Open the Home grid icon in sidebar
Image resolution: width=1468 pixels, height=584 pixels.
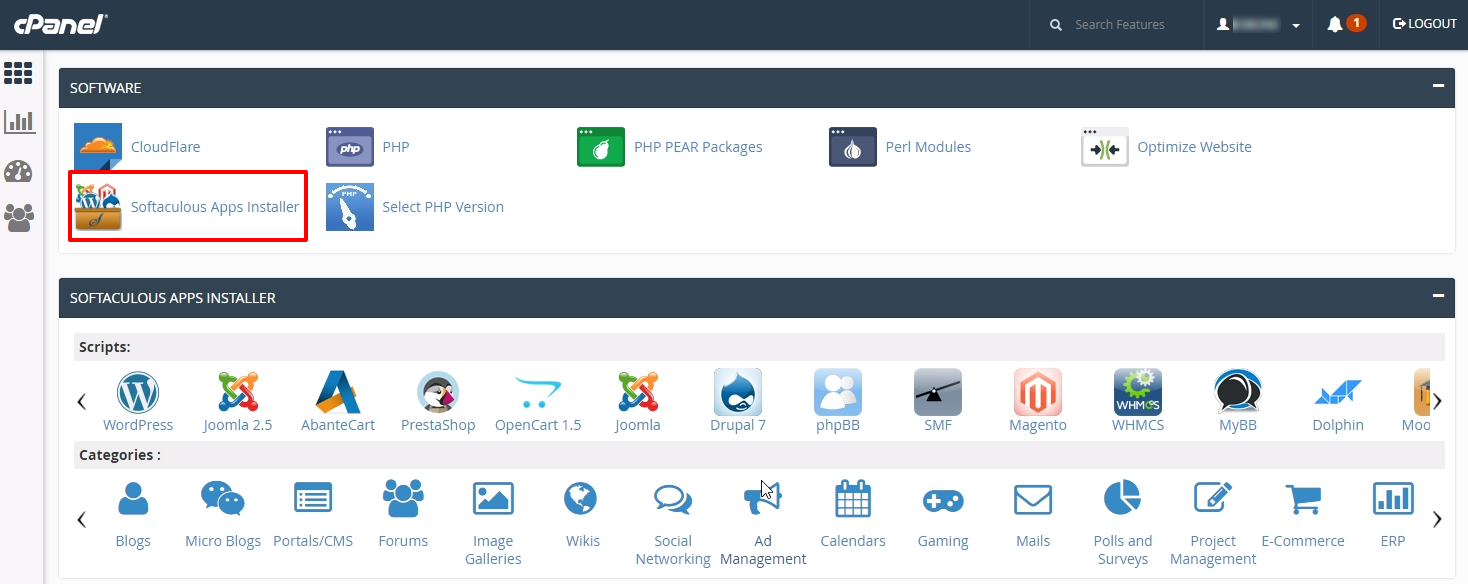pyautogui.click(x=19, y=73)
